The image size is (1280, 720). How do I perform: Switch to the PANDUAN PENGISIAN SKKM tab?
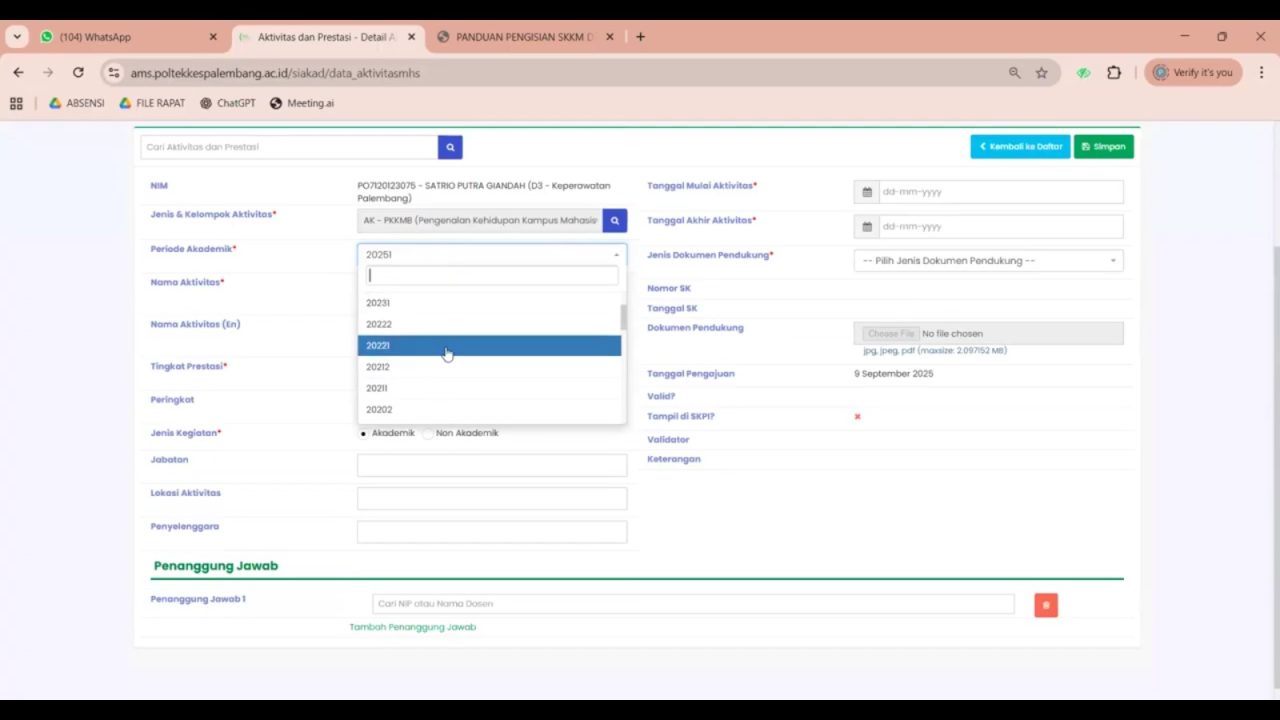click(x=524, y=37)
